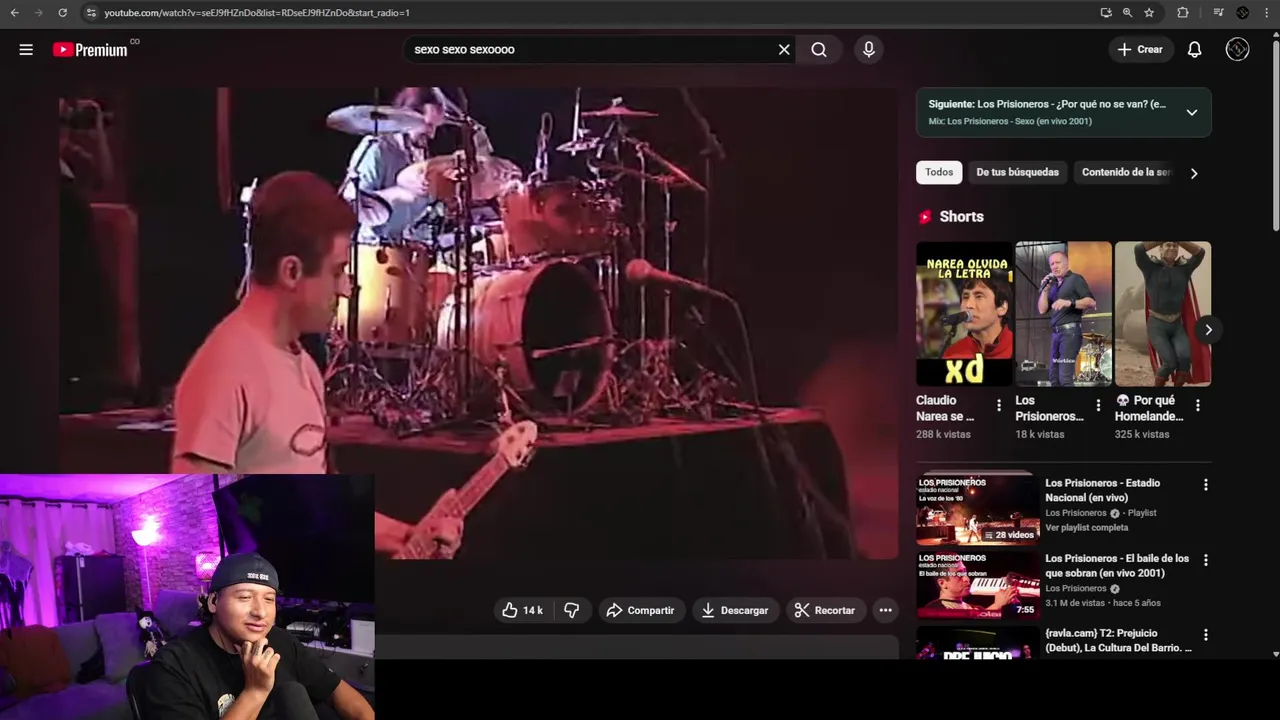
Task: Go back with browser back arrow
Action: tap(14, 13)
